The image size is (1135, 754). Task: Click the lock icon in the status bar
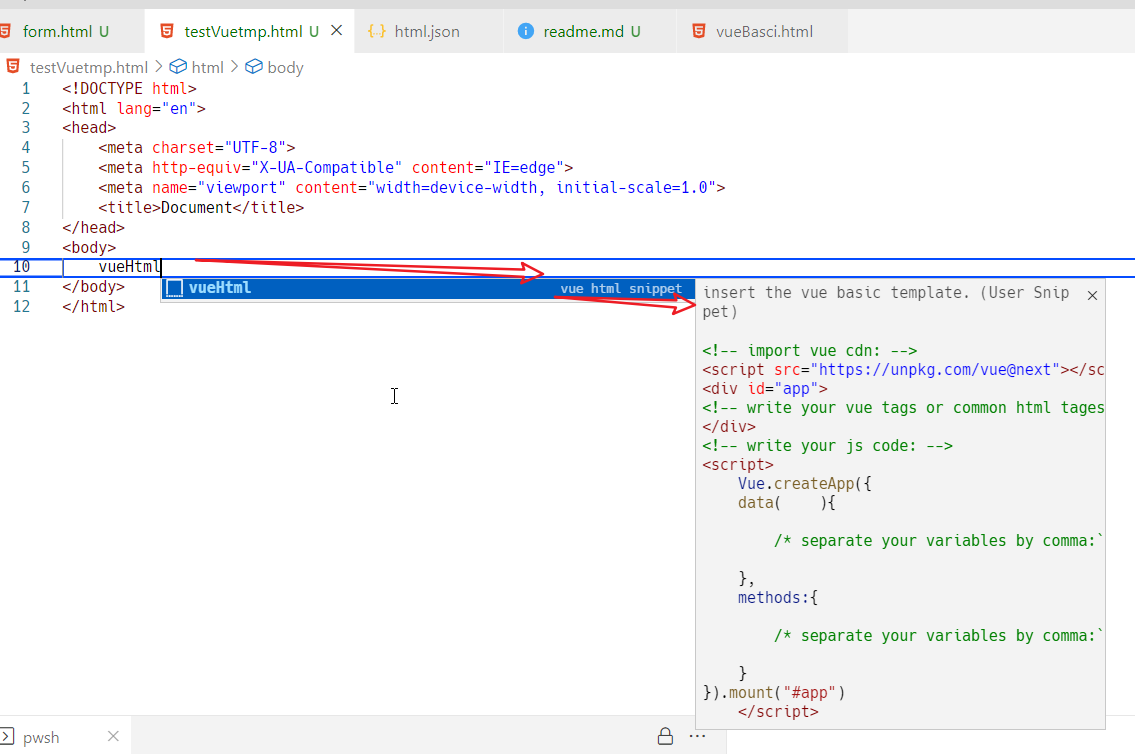point(665,736)
